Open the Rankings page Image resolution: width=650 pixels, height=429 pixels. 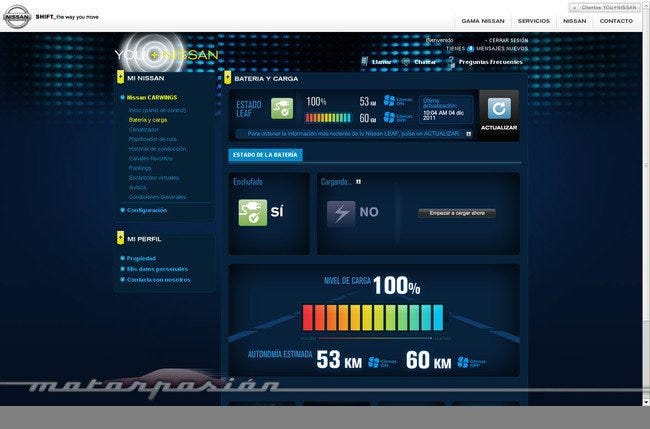[x=140, y=168]
